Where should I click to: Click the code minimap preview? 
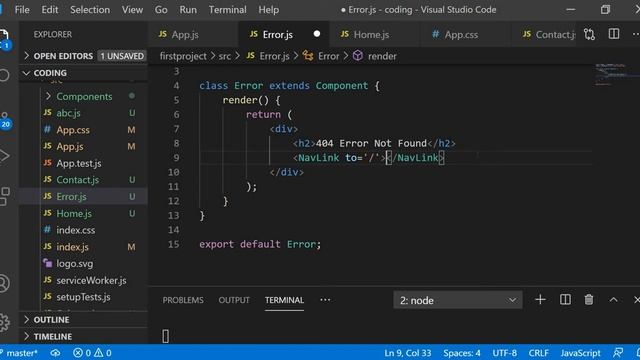click(616, 74)
